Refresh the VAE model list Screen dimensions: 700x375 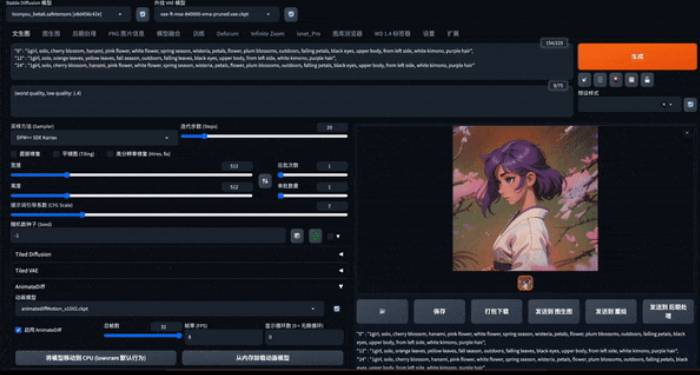291,14
